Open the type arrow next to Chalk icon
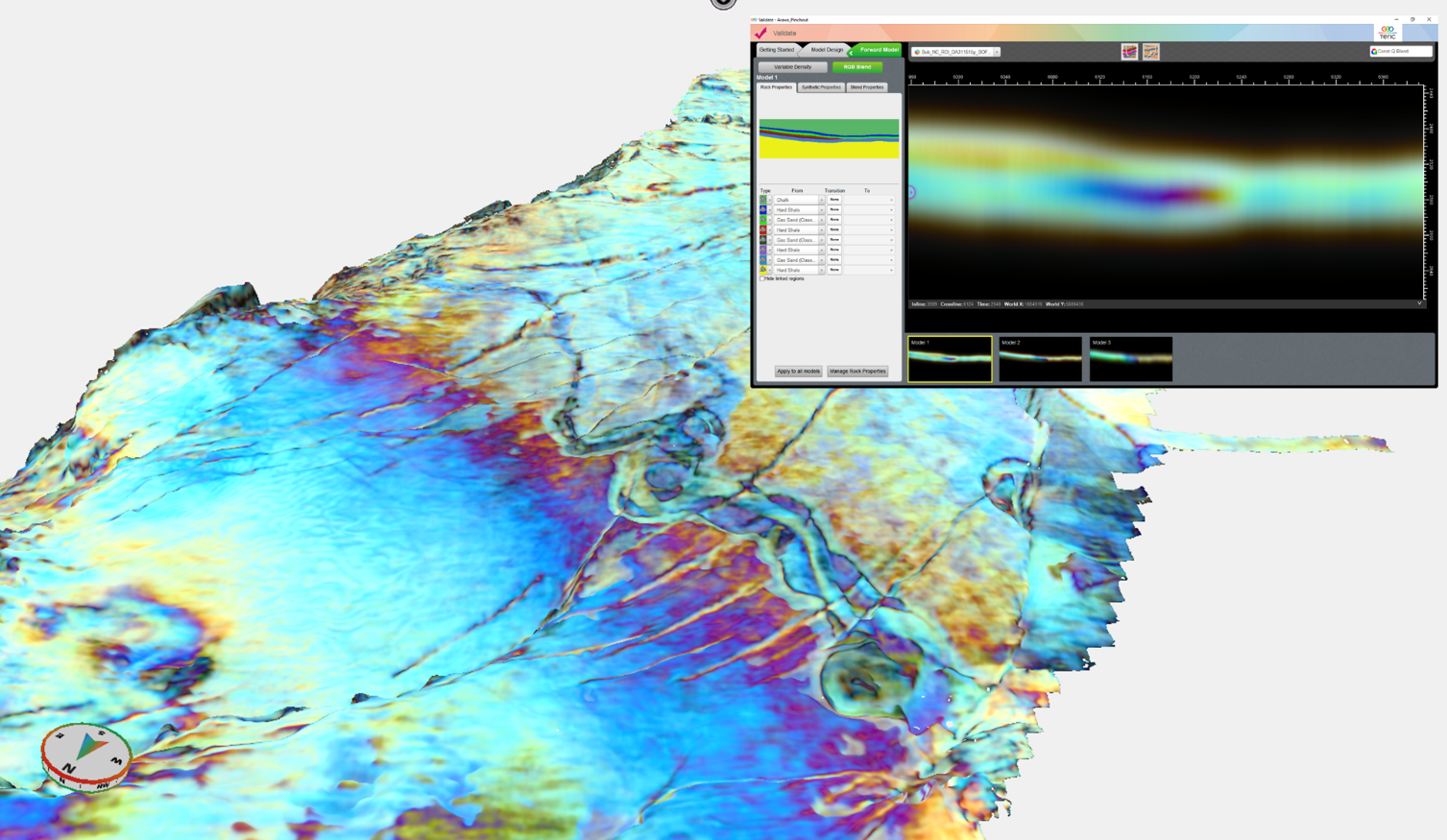 click(x=770, y=200)
